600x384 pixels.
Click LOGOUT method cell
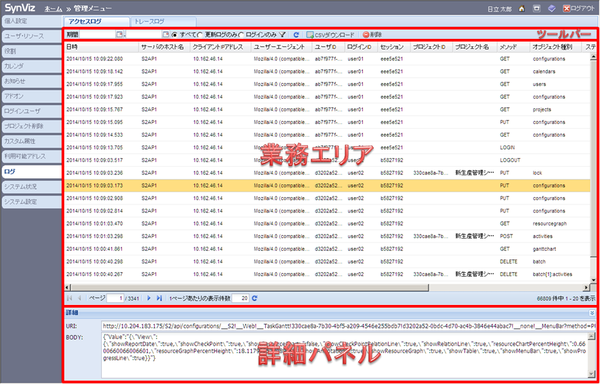pyautogui.click(x=510, y=160)
